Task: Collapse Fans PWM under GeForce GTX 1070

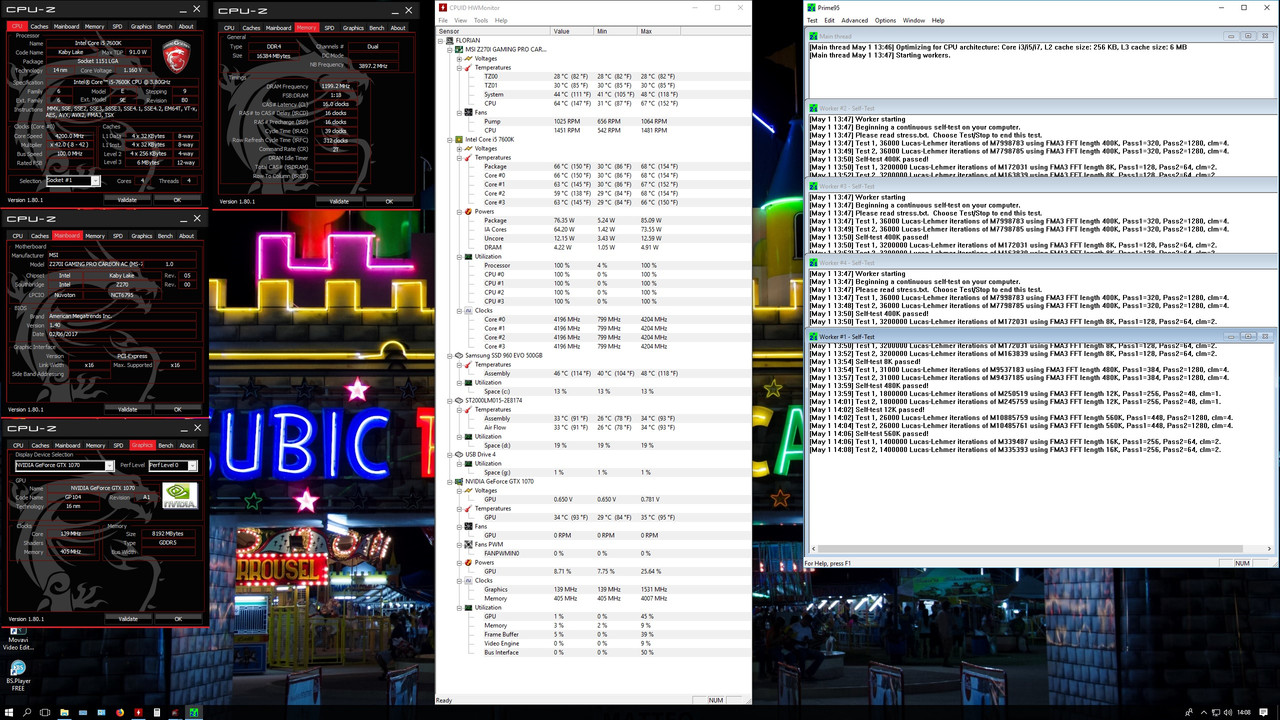Action: [459, 544]
